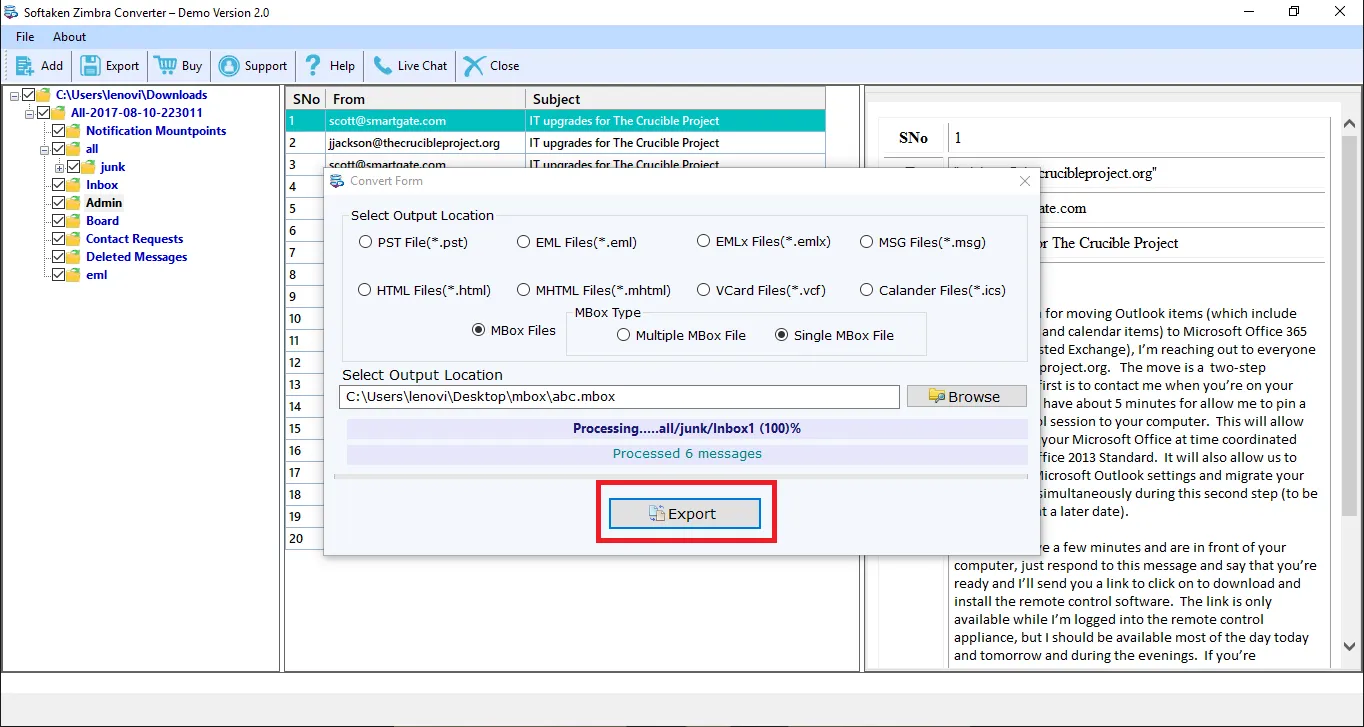The height and width of the screenshot is (727, 1364).
Task: Uncheck the Inbox folder checkbox
Action: [x=58, y=185]
